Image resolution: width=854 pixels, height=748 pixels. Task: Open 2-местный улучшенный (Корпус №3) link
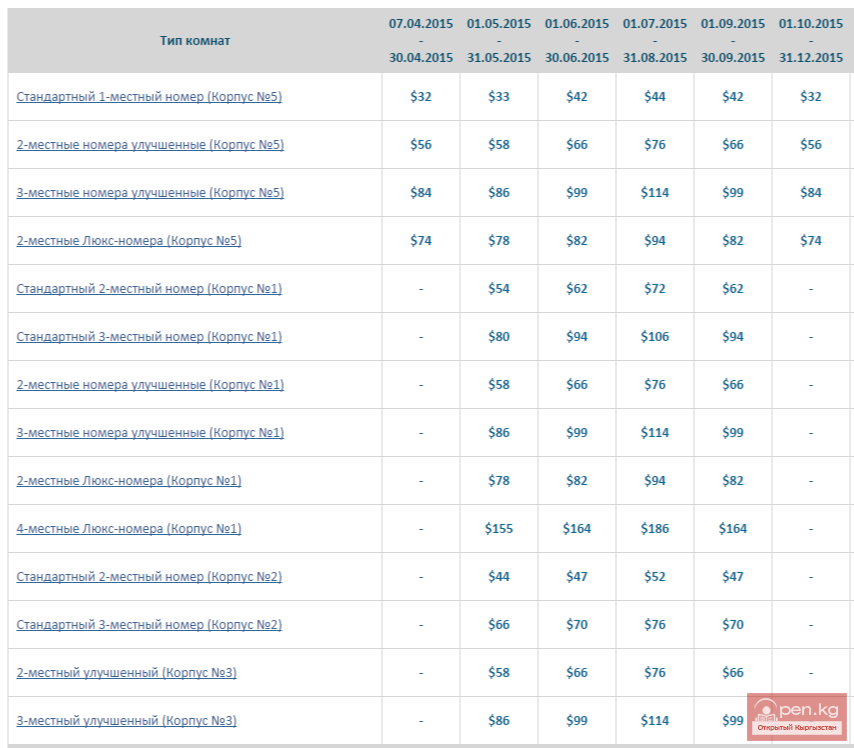click(127, 673)
